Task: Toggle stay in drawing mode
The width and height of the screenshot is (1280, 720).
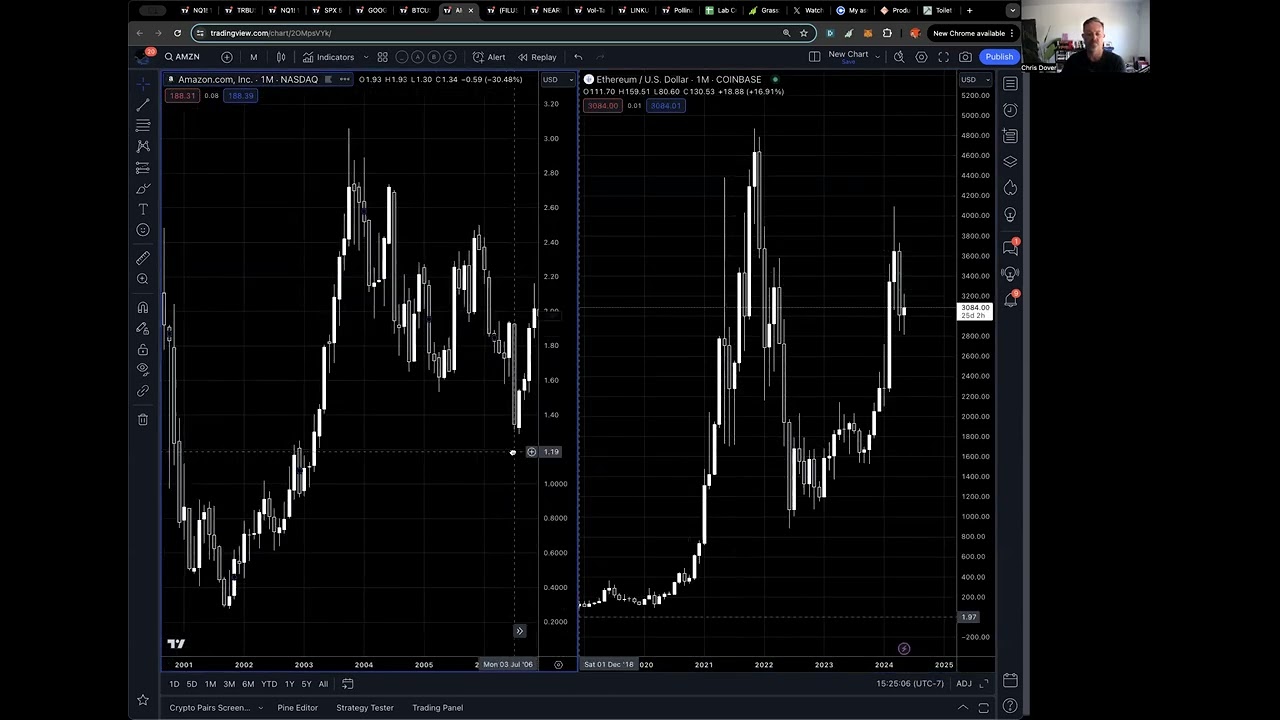Action: pyautogui.click(x=143, y=328)
